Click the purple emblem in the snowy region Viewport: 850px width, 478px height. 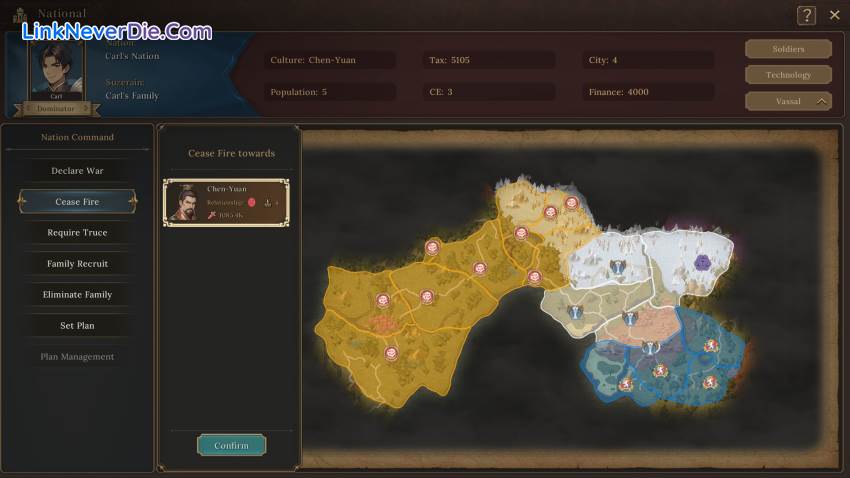coord(702,263)
